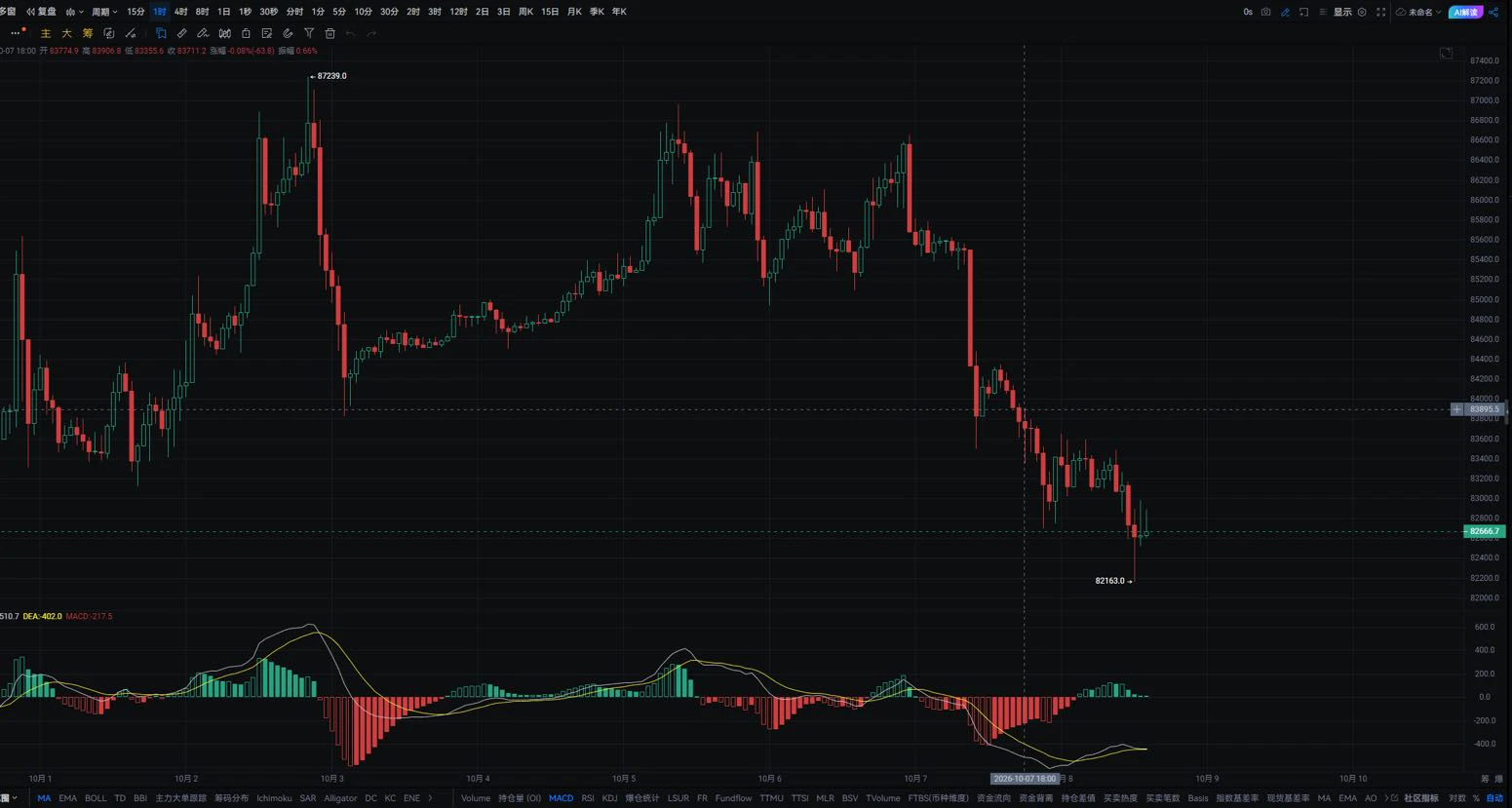1512x808 pixels.
Task: Click the AI解读 button
Action: (x=1465, y=12)
